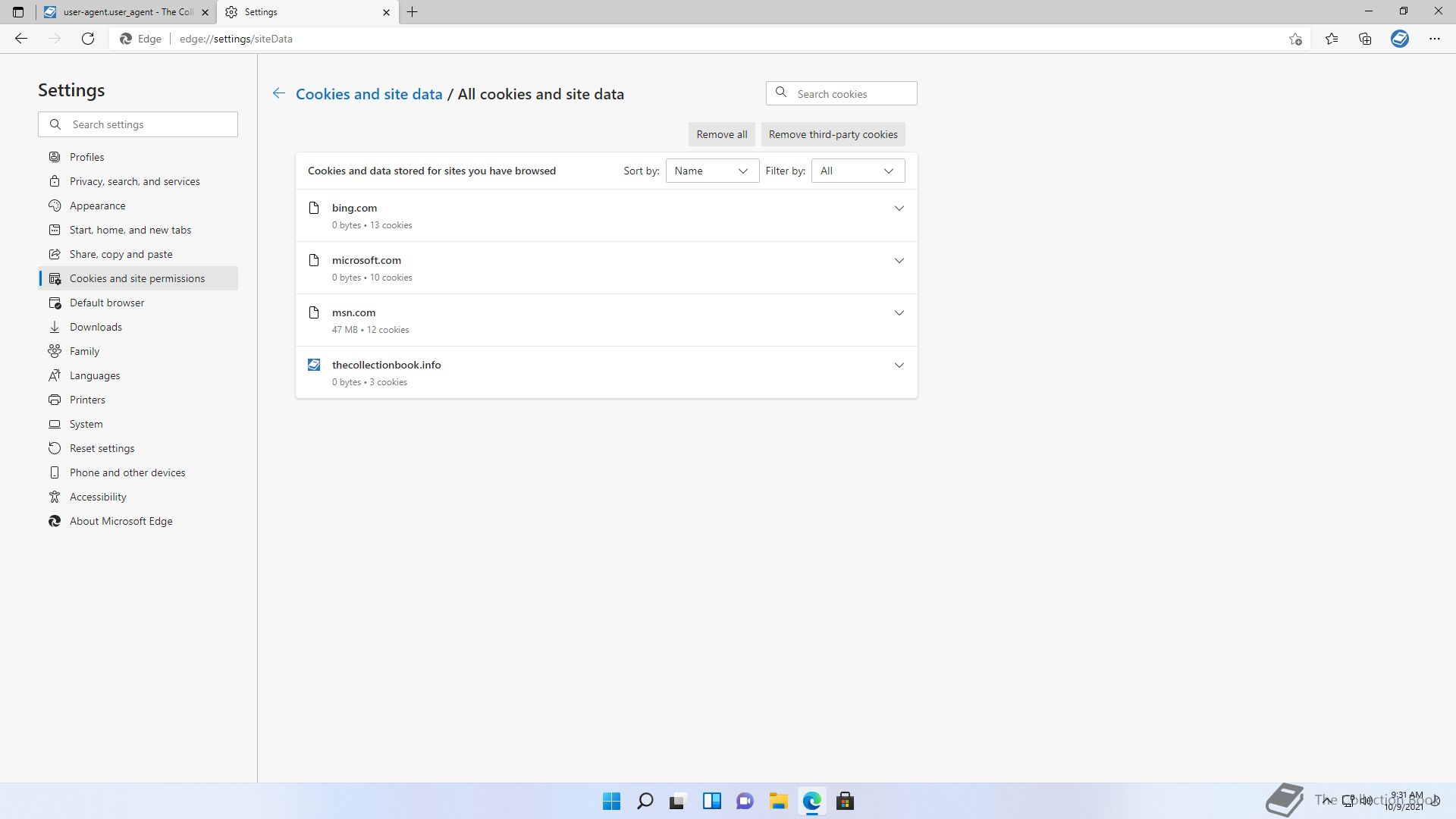Open Reset settings section

coord(138,448)
